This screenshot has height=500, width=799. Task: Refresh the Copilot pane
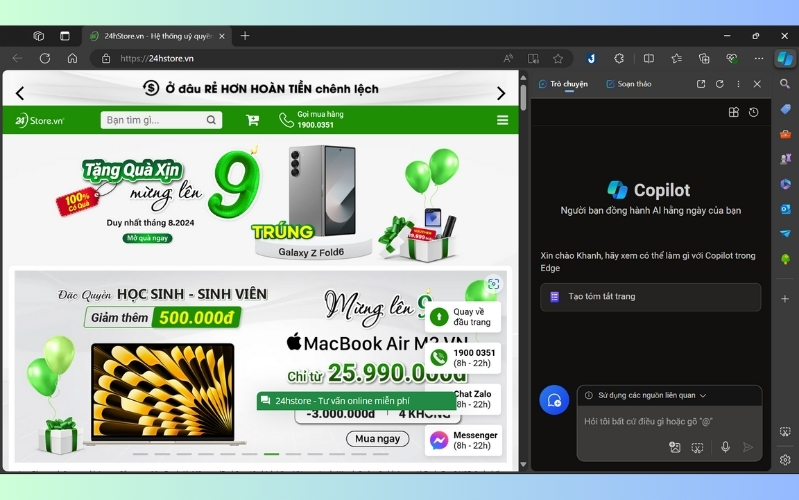pyautogui.click(x=720, y=84)
